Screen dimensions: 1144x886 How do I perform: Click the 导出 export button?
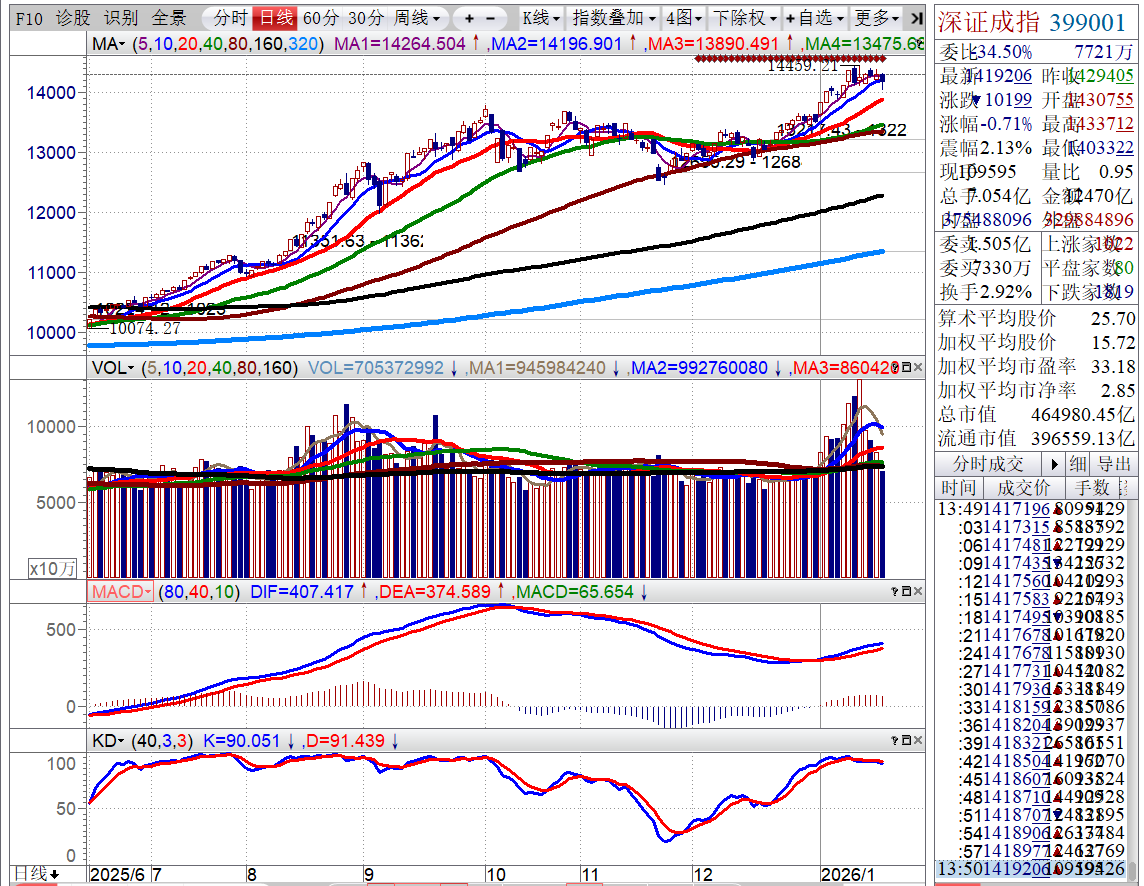tap(1114, 464)
